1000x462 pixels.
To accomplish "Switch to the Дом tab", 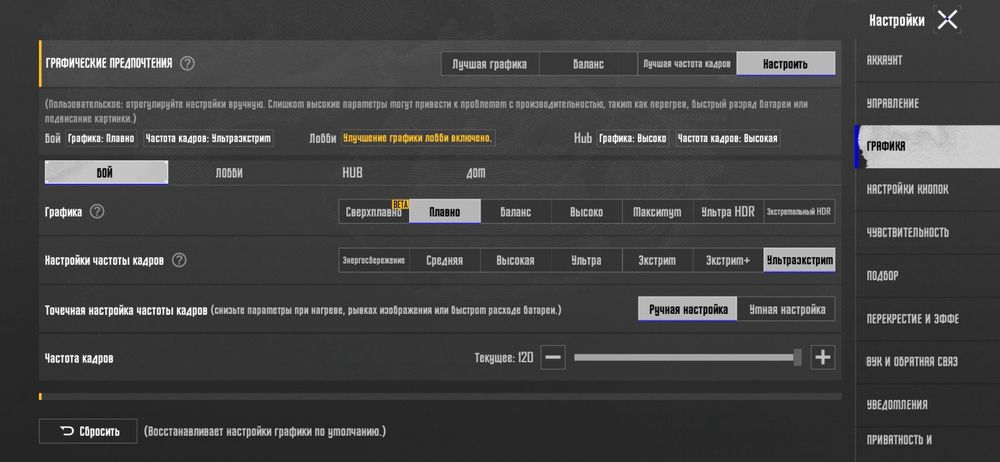I will [x=476, y=173].
